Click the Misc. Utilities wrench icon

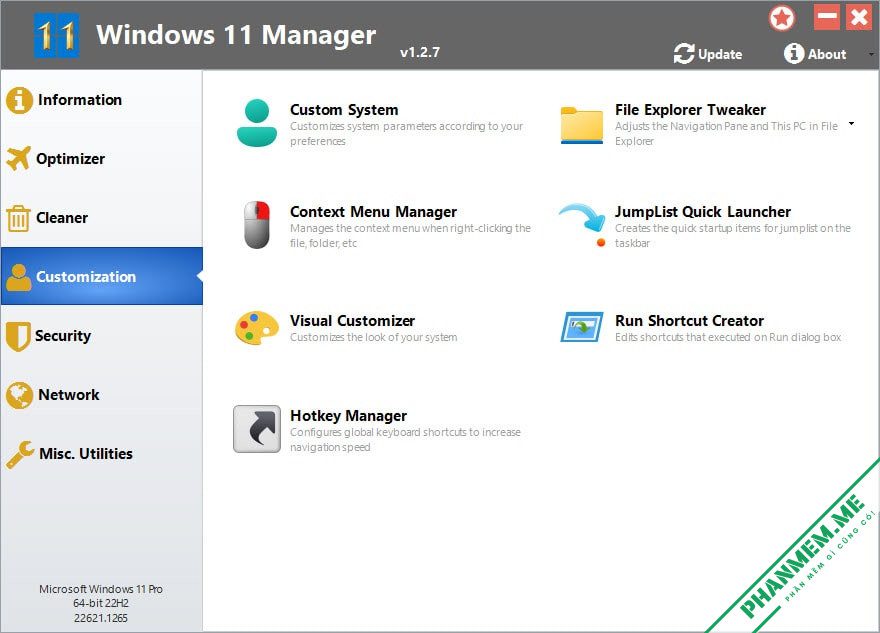(x=20, y=454)
